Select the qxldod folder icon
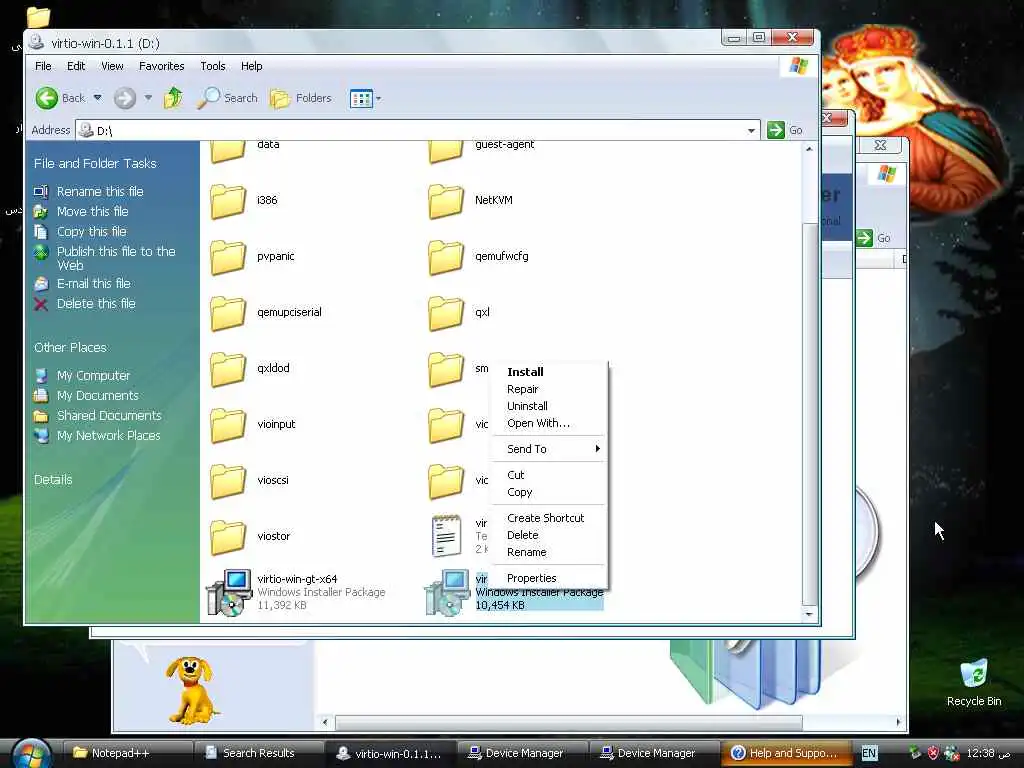This screenshot has width=1024, height=768. 228,370
